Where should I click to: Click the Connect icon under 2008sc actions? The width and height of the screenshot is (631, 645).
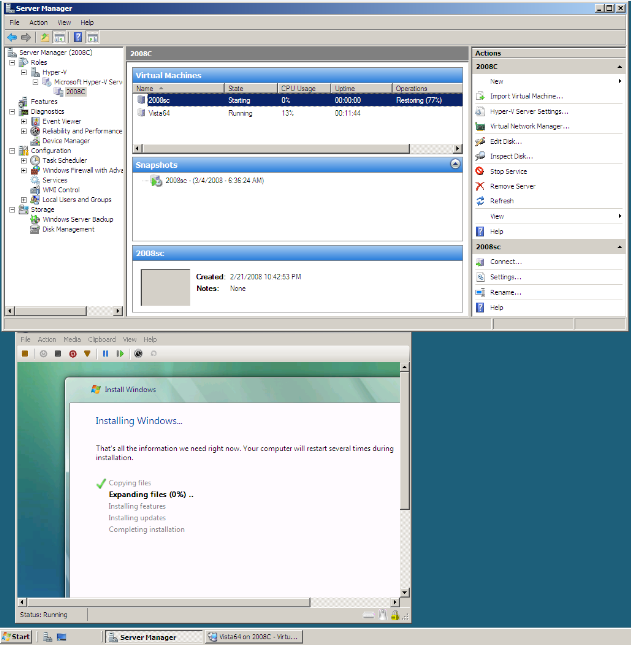[480, 262]
